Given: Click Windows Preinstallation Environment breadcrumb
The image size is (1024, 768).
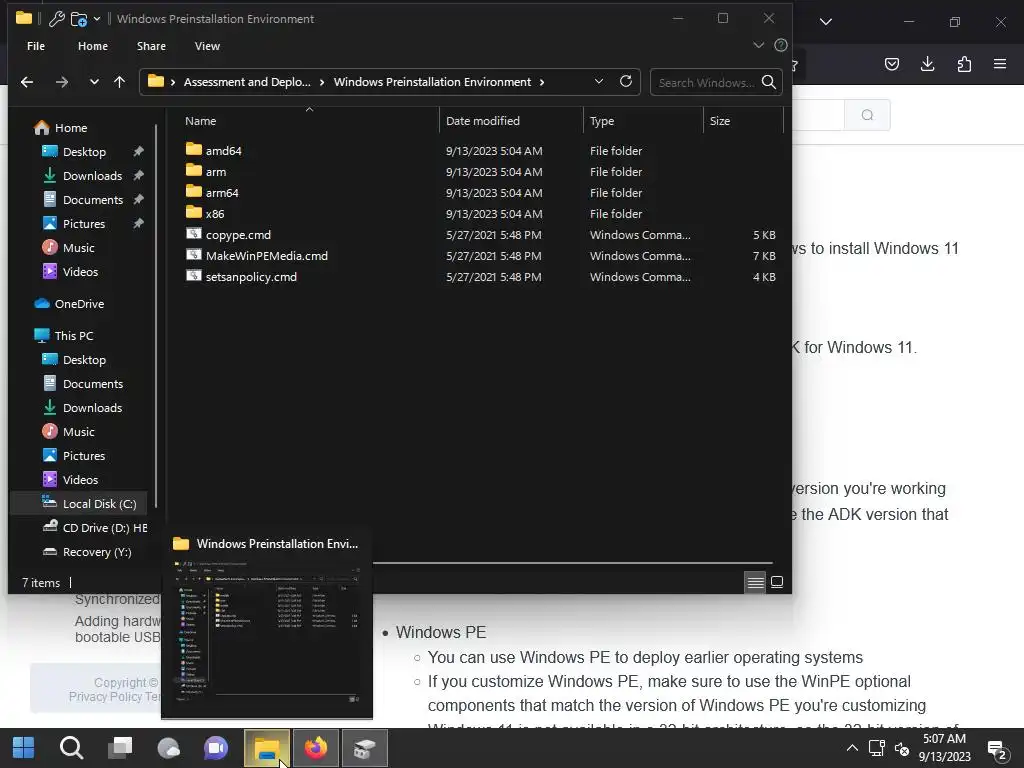Looking at the screenshot, I should pos(432,82).
